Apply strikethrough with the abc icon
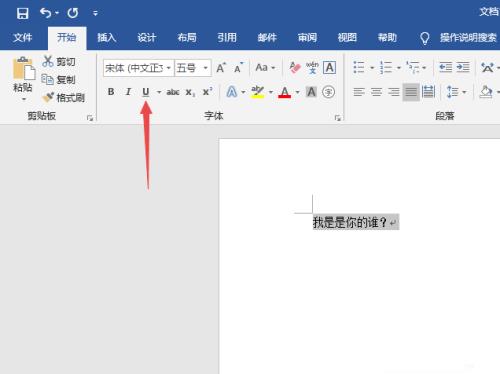This screenshot has width=500, height=374. (173, 92)
